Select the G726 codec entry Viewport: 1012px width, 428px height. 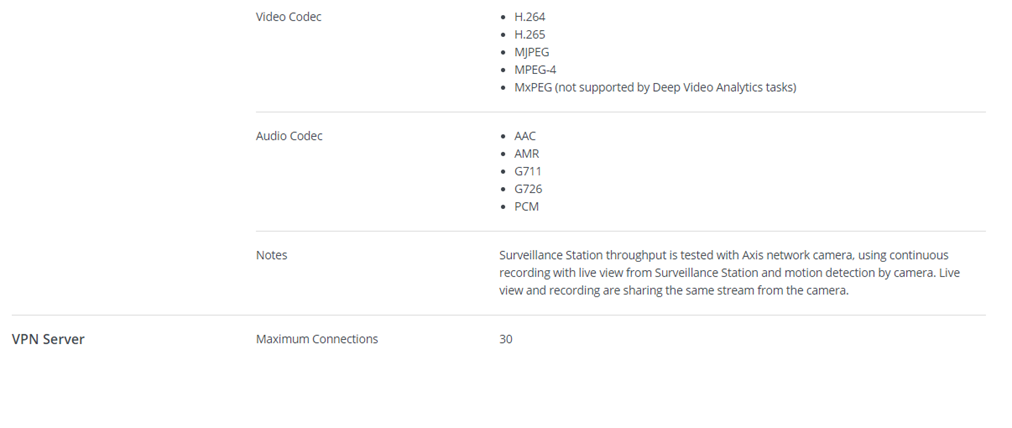pyautogui.click(x=528, y=189)
